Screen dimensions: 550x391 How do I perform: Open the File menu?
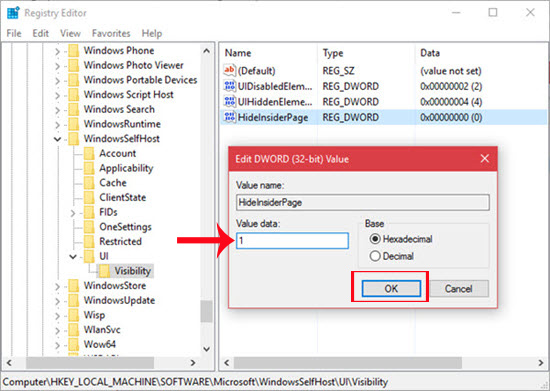[x=14, y=33]
